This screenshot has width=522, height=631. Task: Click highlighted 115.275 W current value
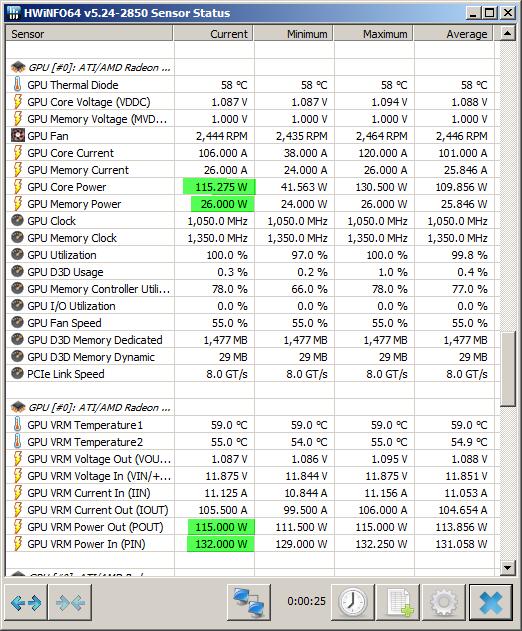point(219,187)
